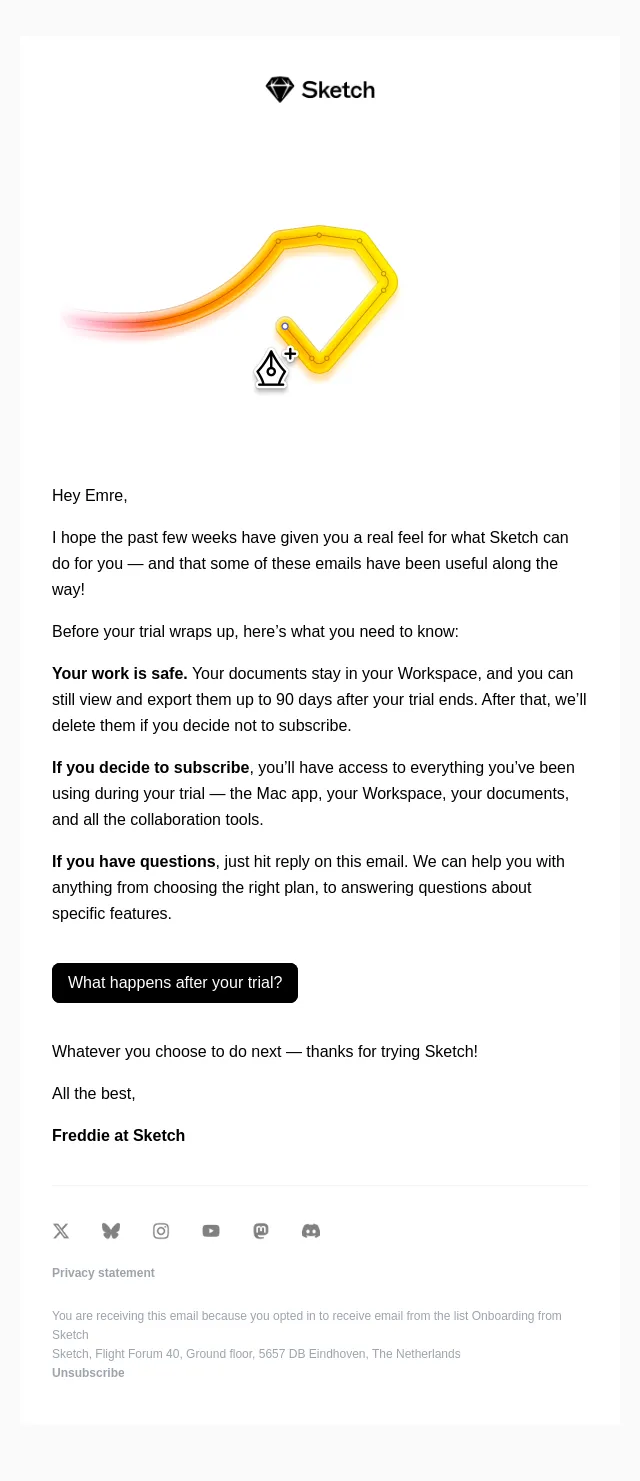Click the "Hey Emre," greeting line
The height and width of the screenshot is (1481, 640).
[90, 496]
